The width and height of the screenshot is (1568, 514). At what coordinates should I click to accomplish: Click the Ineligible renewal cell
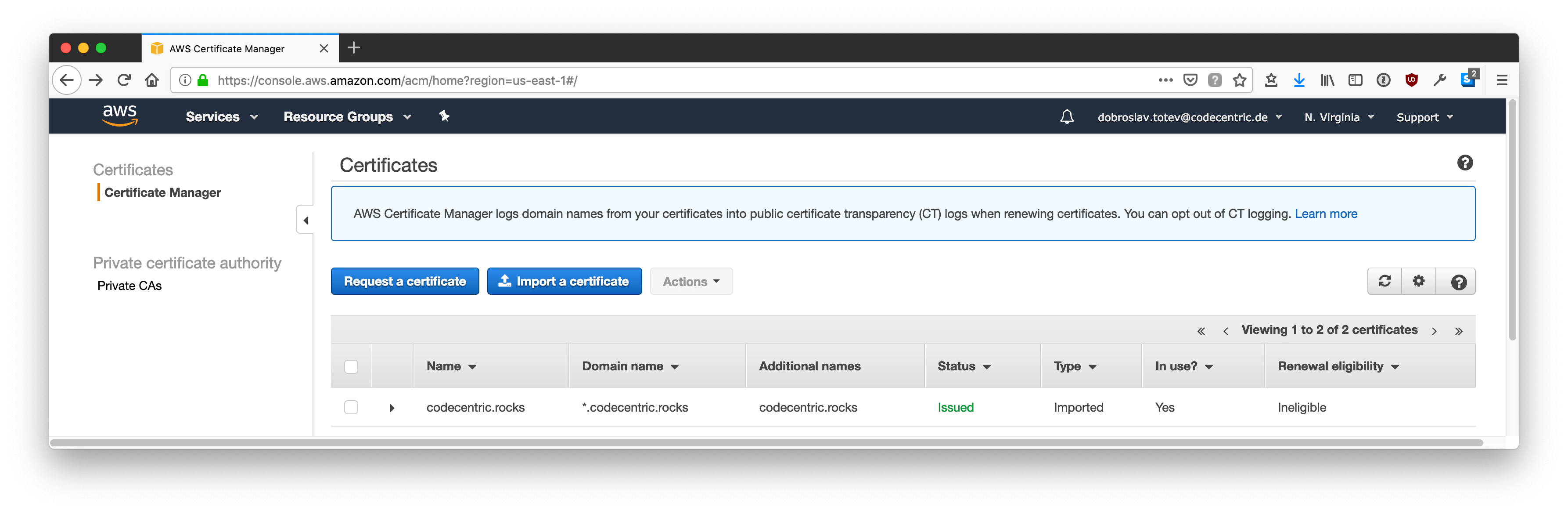[1302, 407]
